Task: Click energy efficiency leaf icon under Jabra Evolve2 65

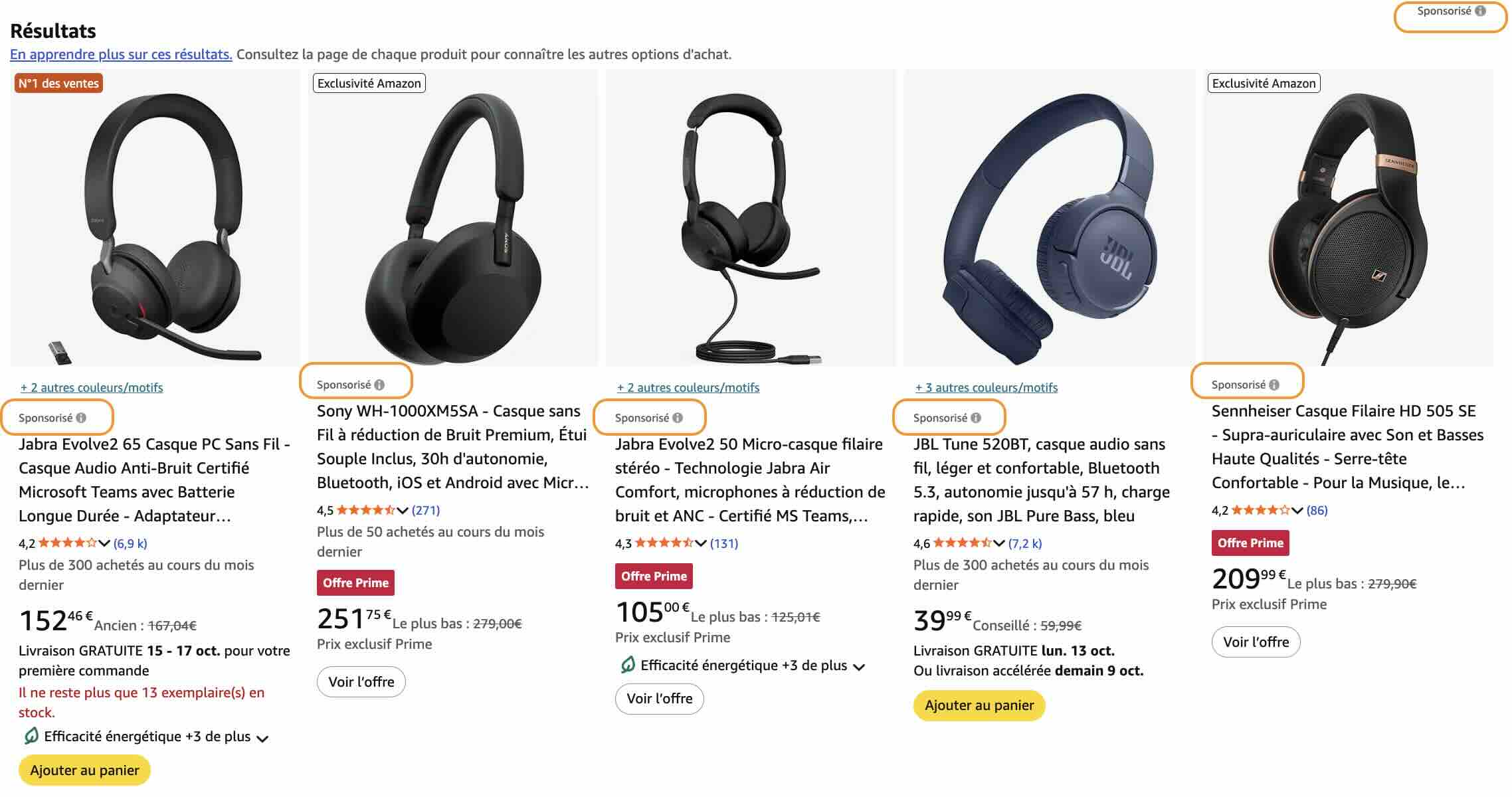Action: coord(31,736)
